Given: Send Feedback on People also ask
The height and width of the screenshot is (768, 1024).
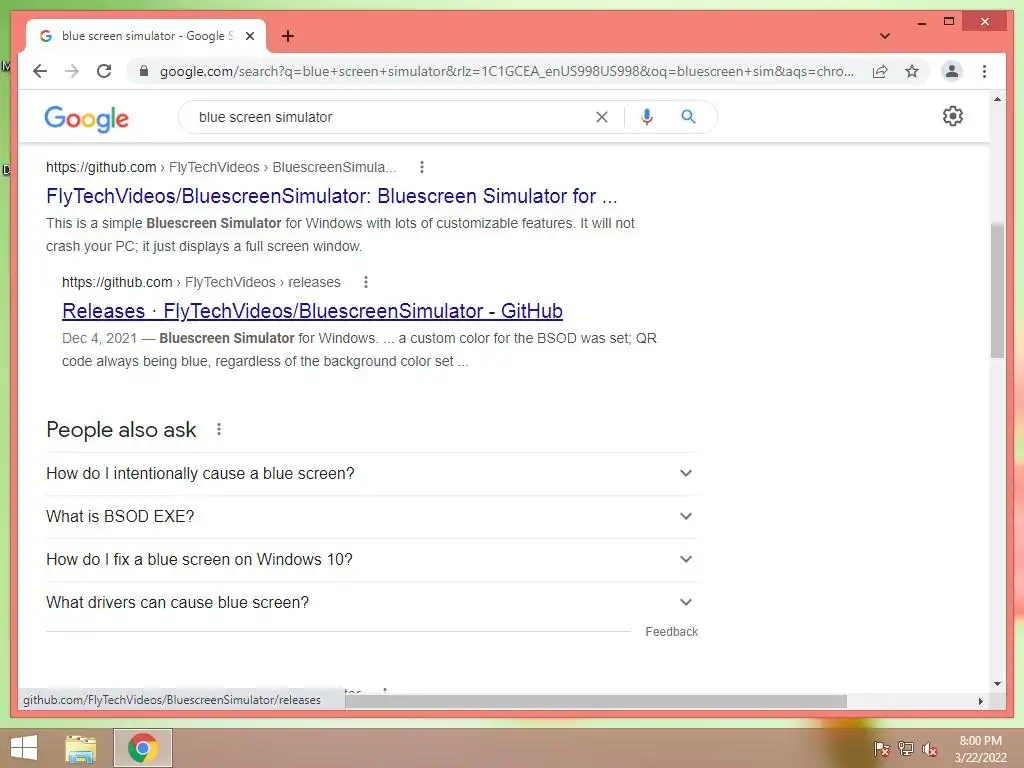Looking at the screenshot, I should pos(671,632).
